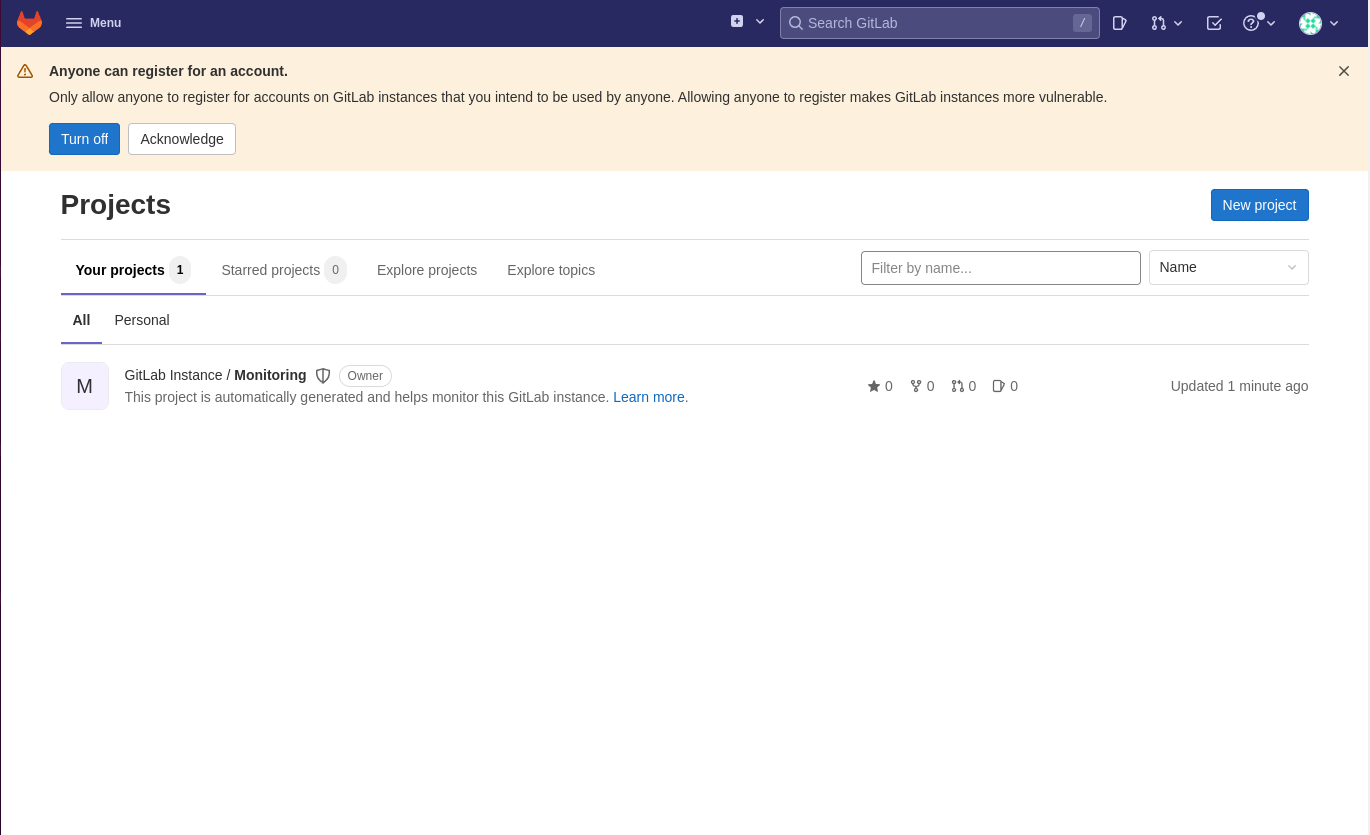Click the star count icon for Monitoring
The image size is (1370, 835).
pos(874,386)
